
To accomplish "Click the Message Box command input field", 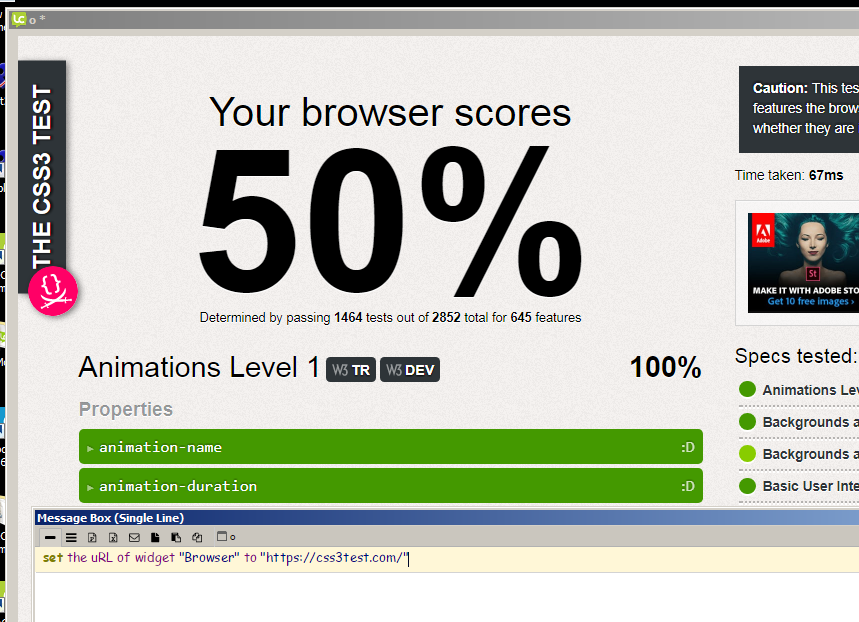I will [447, 558].
